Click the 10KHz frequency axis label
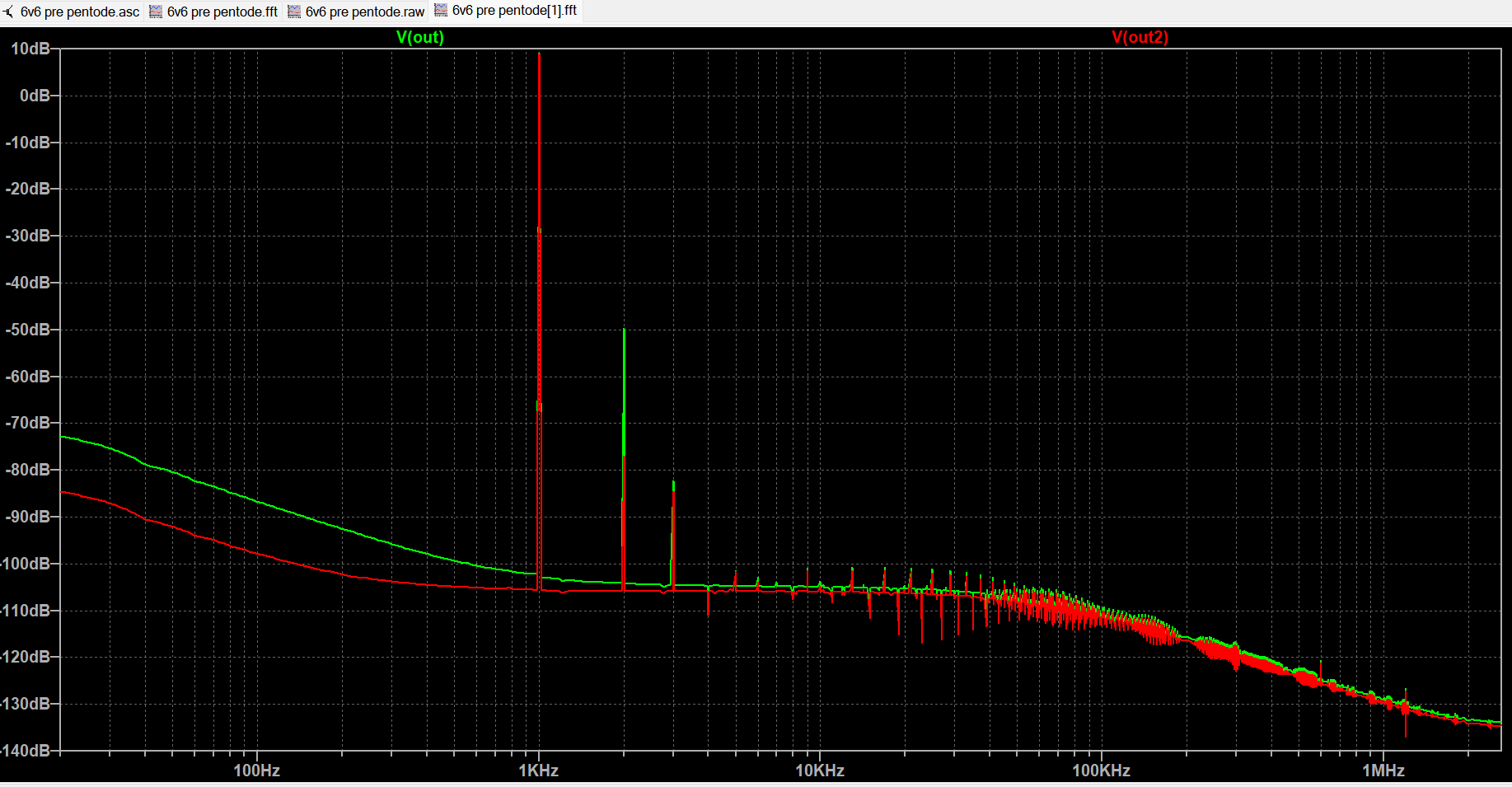This screenshot has height=787, width=1512. 820,771
